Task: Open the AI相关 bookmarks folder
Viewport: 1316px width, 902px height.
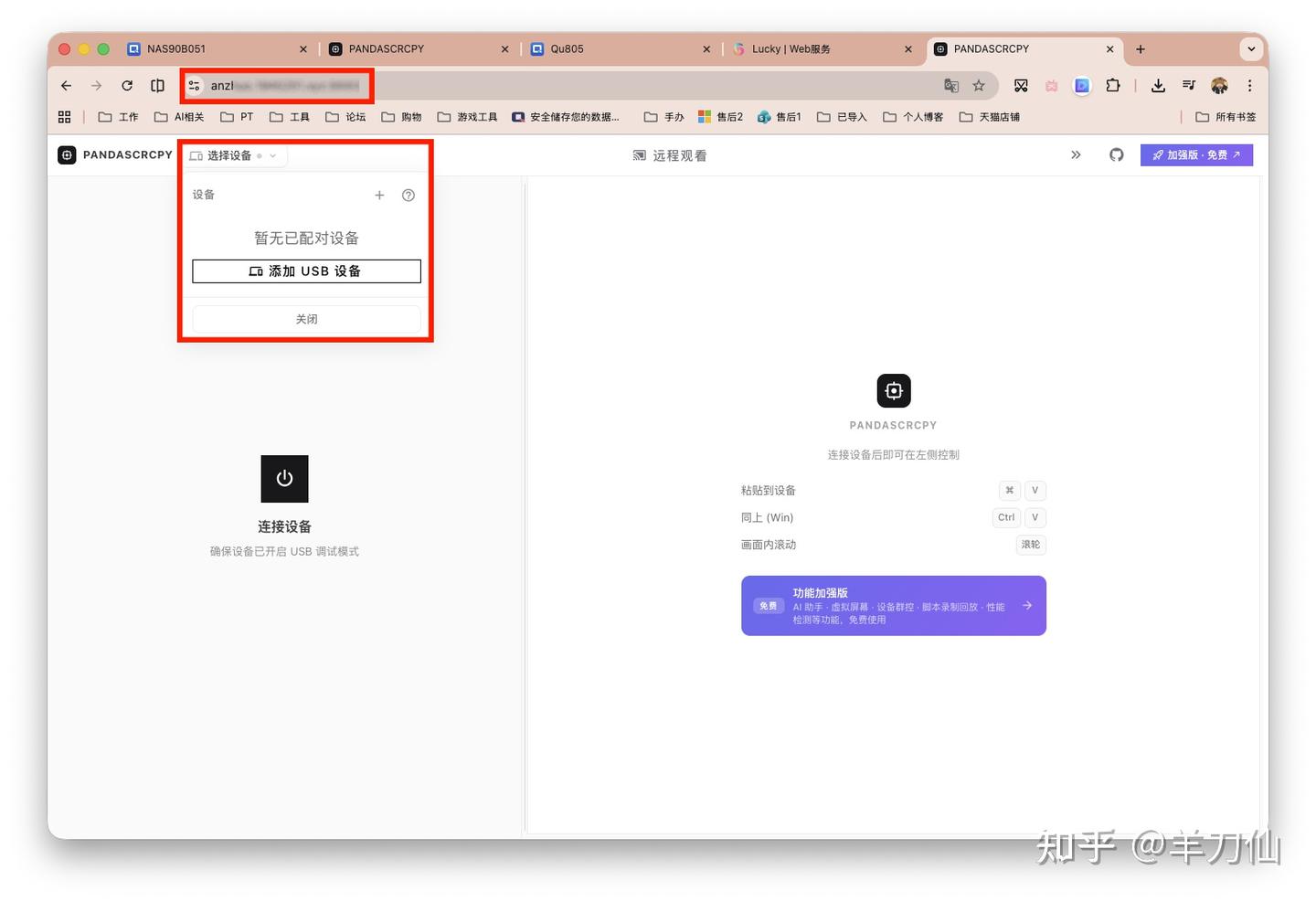Action: click(x=179, y=117)
